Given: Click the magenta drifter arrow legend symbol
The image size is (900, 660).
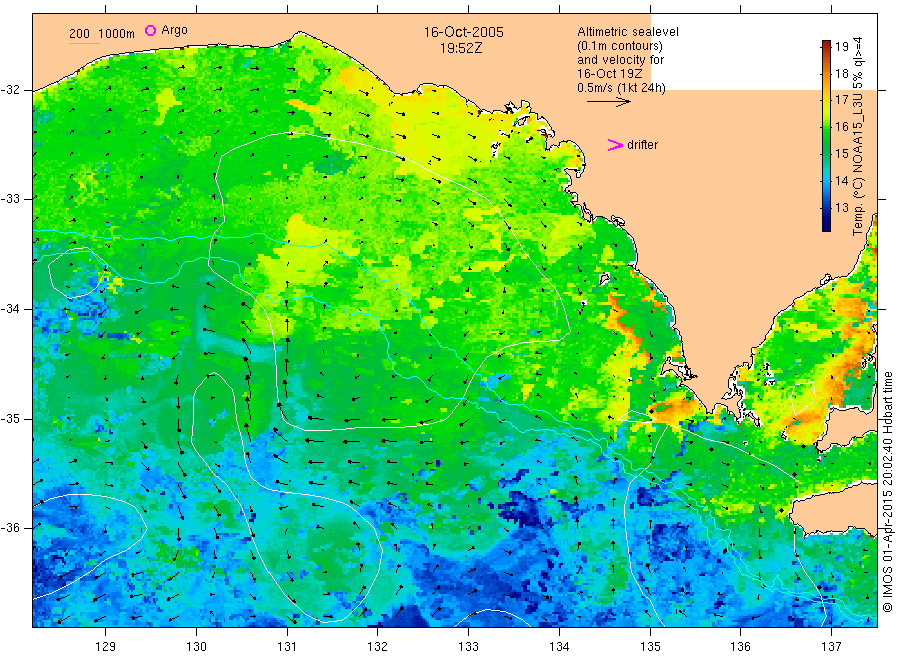Looking at the screenshot, I should [615, 145].
